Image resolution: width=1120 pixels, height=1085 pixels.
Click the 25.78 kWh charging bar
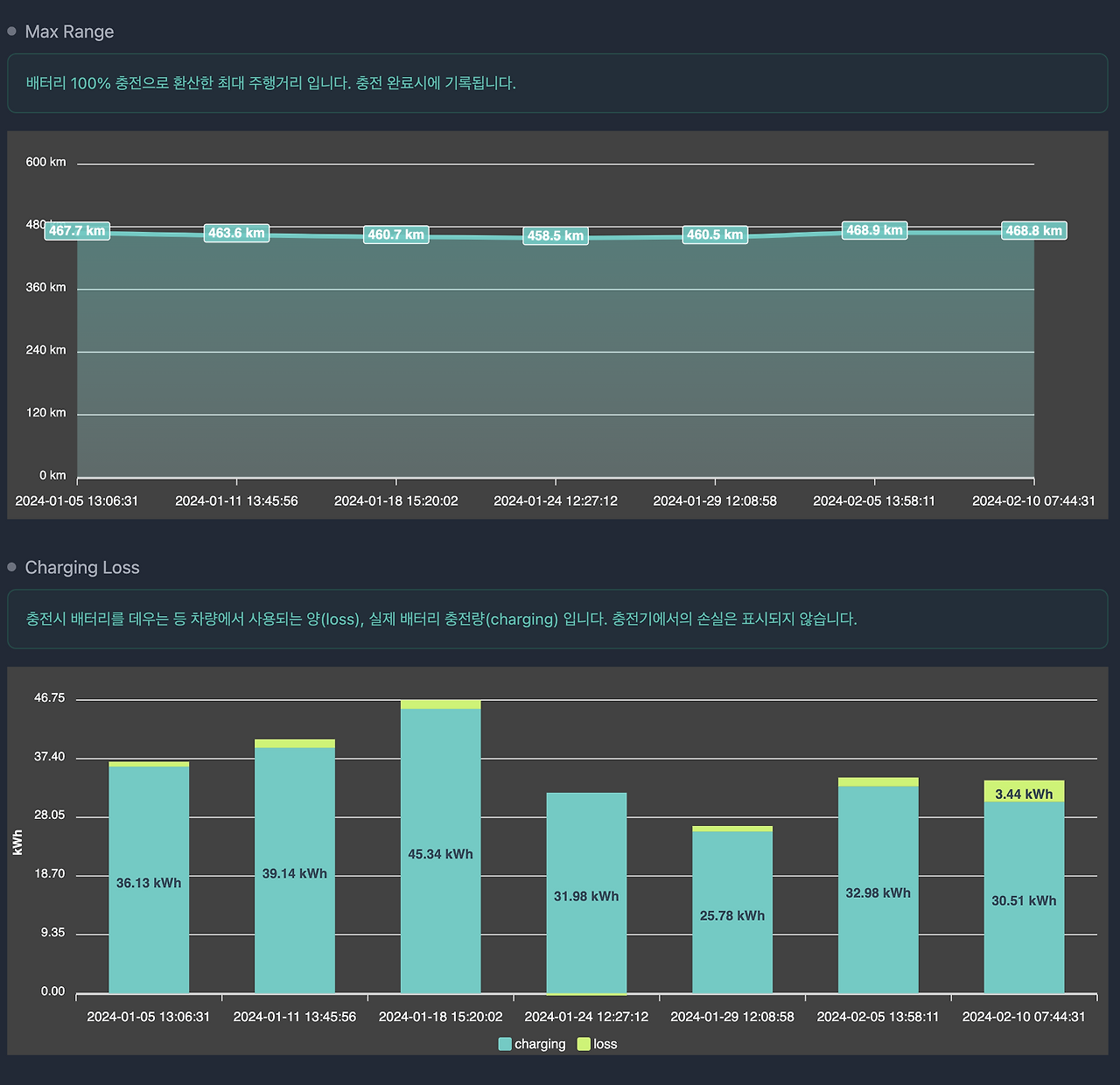(732, 912)
